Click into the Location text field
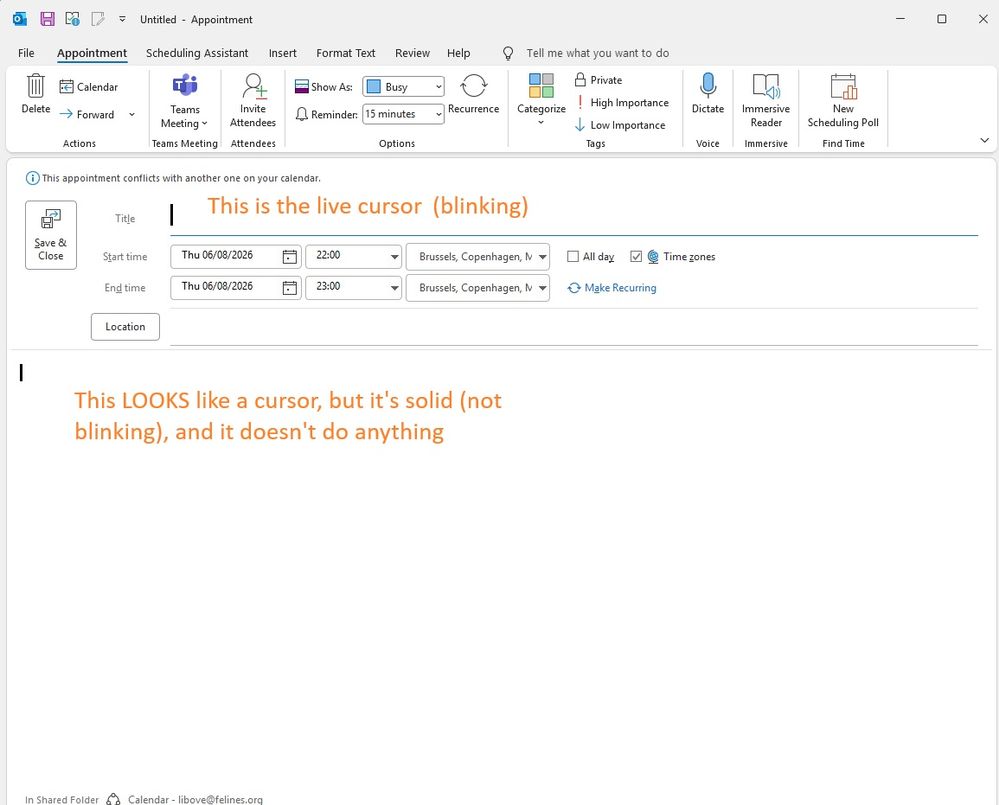 point(573,327)
